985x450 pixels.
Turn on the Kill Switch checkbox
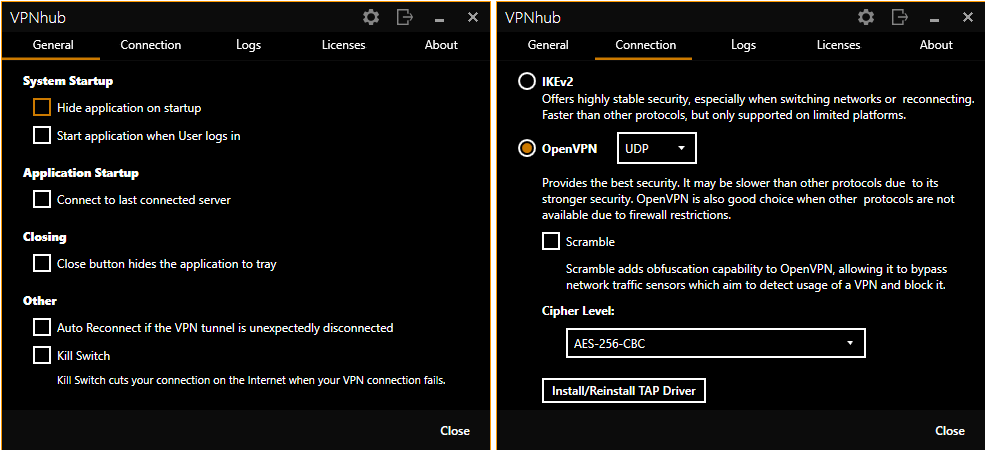[x=42, y=356]
